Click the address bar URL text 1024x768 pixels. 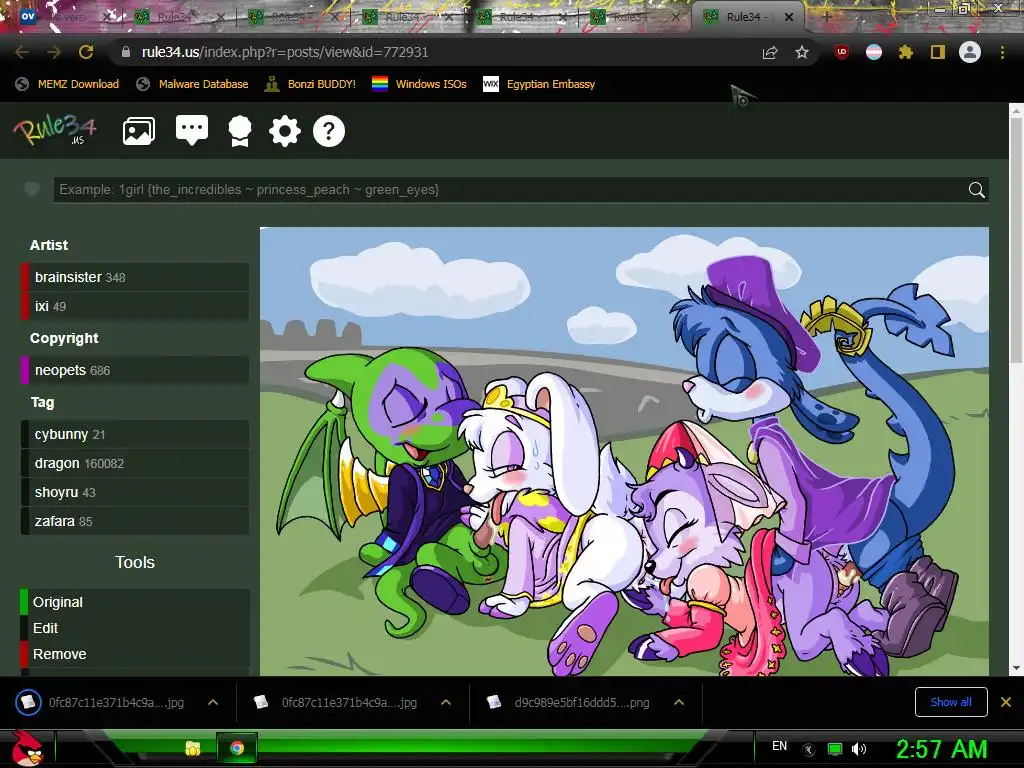click(285, 52)
